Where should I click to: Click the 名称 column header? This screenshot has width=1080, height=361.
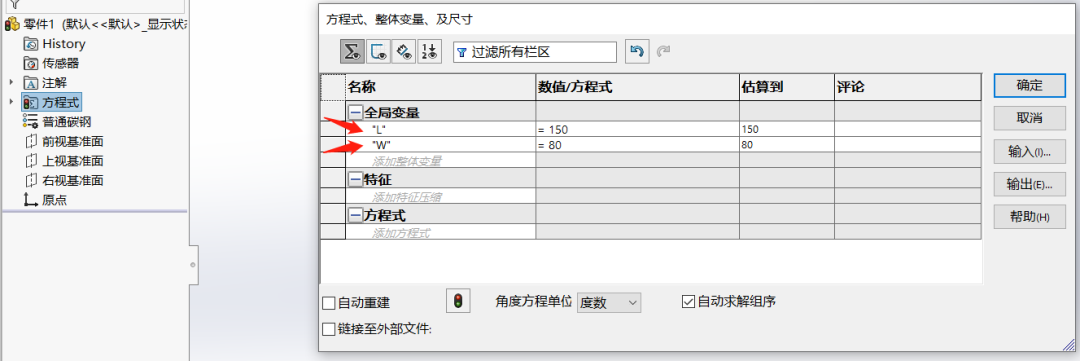tap(441, 87)
